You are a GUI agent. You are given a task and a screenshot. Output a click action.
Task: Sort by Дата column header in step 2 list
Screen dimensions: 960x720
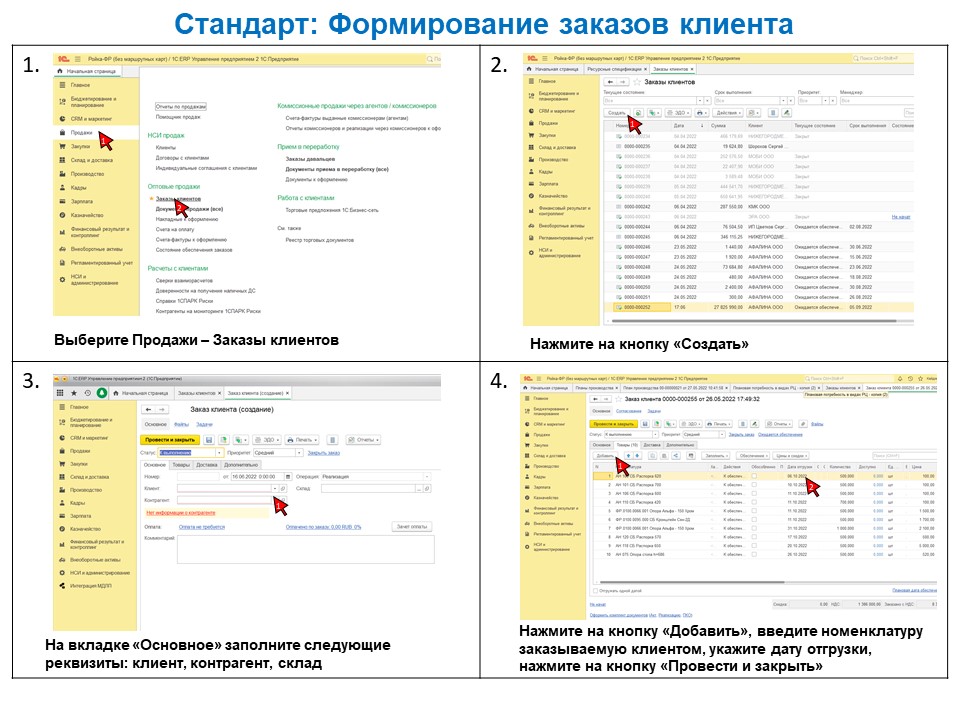[x=689, y=126]
